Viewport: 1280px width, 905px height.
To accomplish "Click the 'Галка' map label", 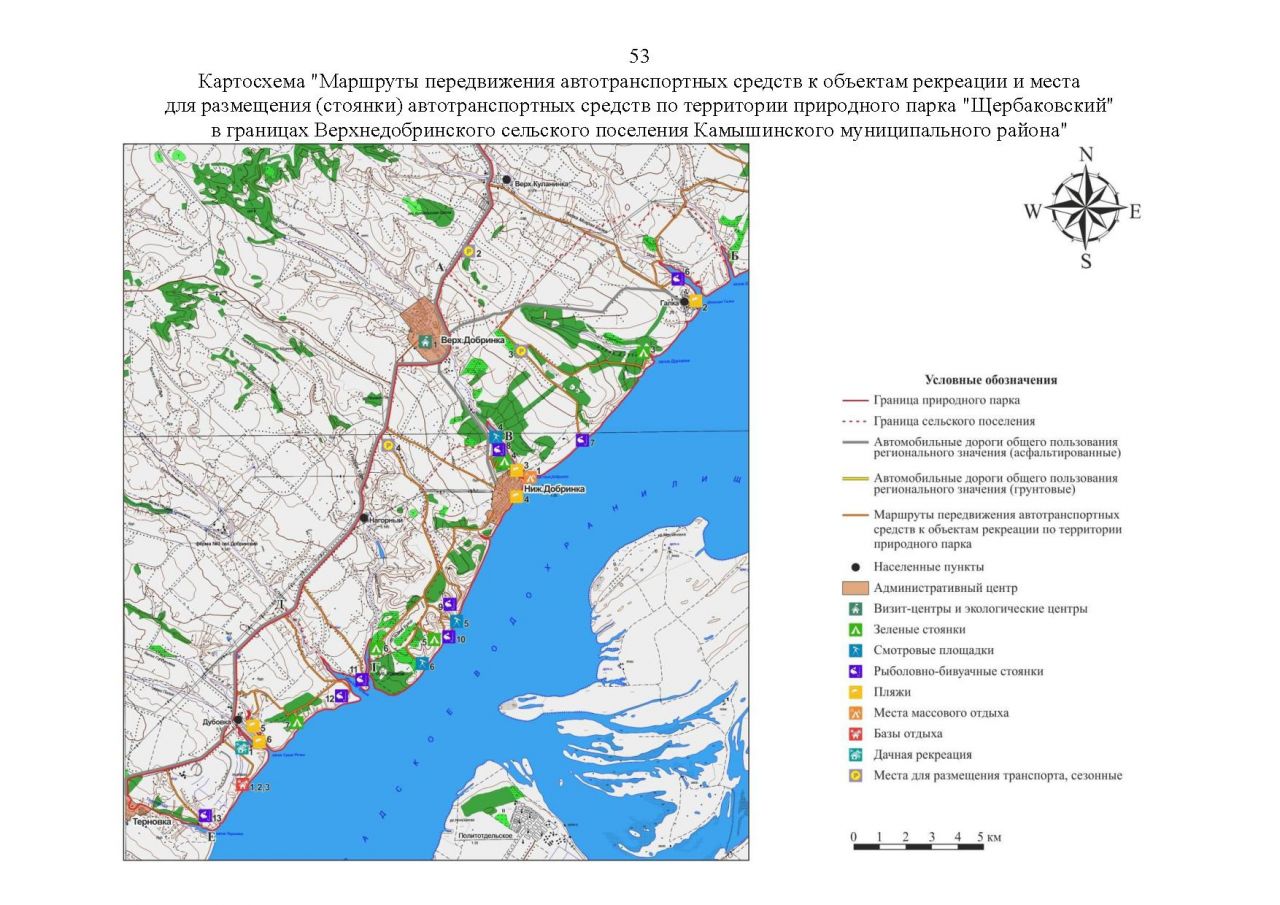I will 669,301.
